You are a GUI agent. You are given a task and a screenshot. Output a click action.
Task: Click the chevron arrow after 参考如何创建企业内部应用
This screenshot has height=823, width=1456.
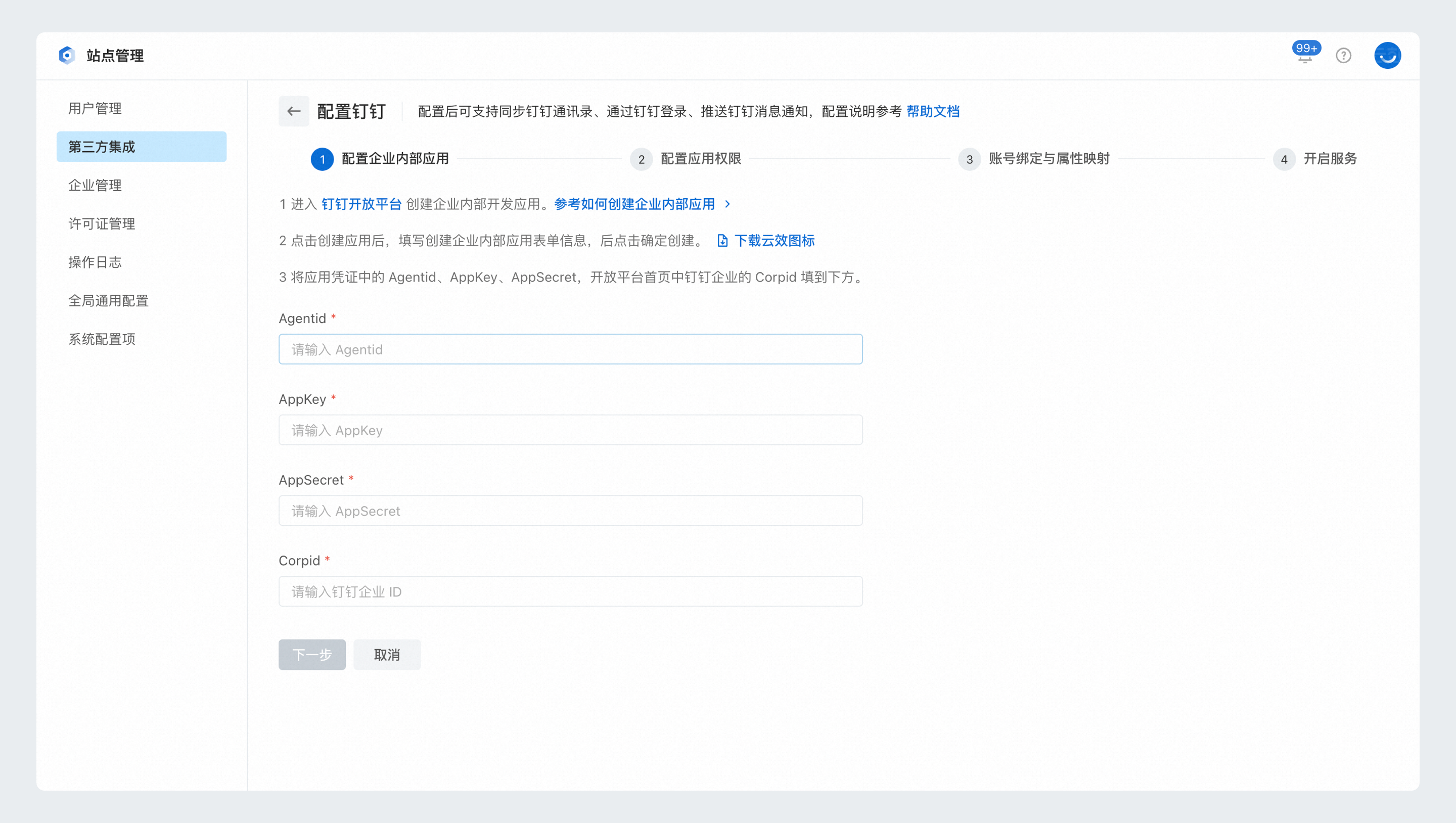click(727, 204)
